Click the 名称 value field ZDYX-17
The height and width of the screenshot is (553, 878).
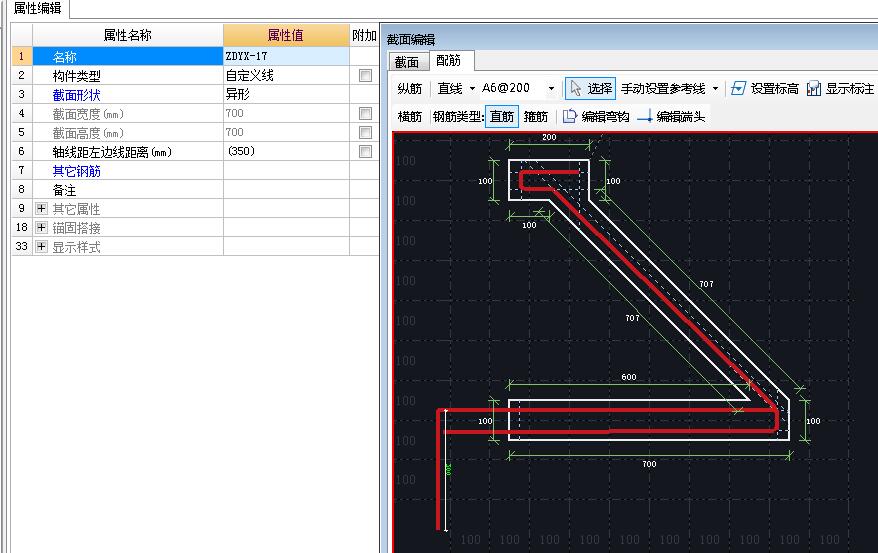(x=286, y=56)
